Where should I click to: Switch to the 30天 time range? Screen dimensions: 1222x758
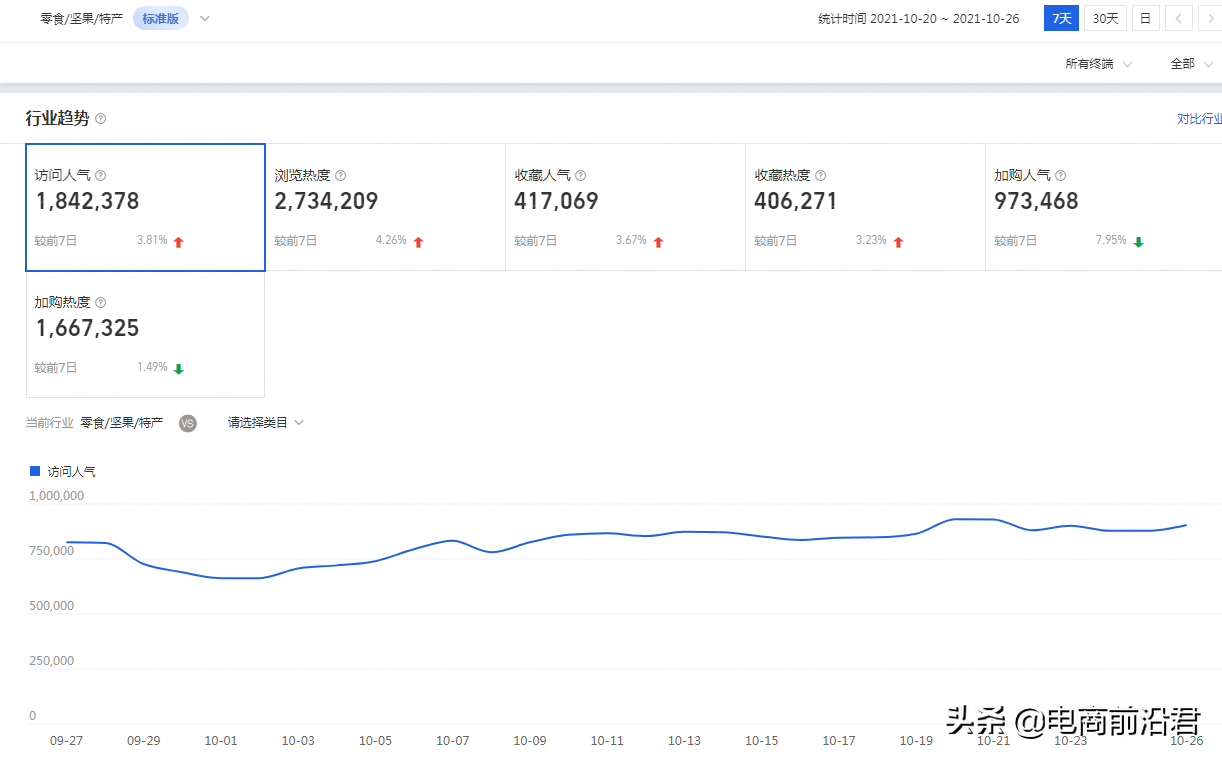tap(1105, 18)
